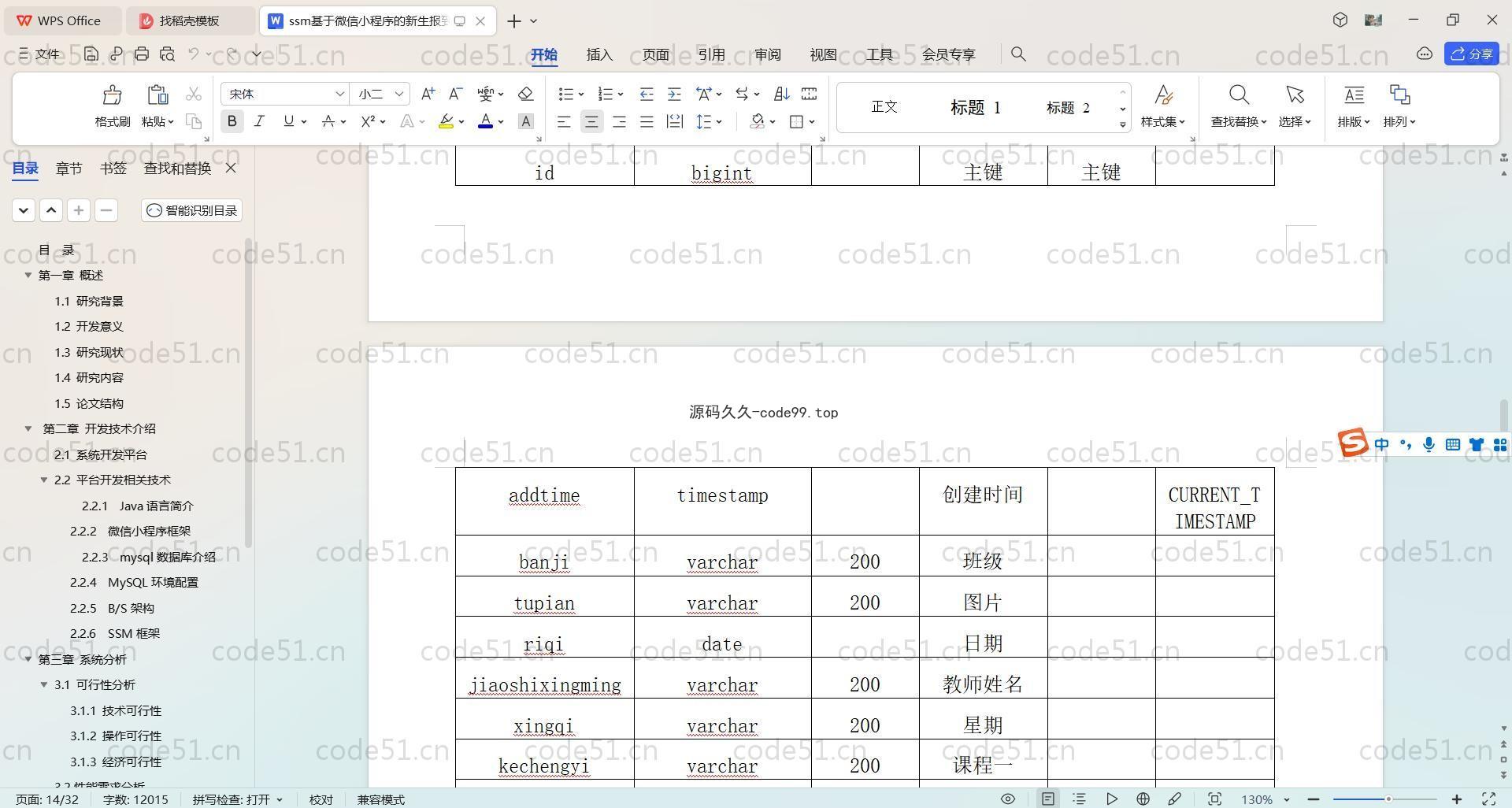The image size is (1512, 808).
Task: Click the Format Painter (格式刷) icon
Action: [x=113, y=95]
